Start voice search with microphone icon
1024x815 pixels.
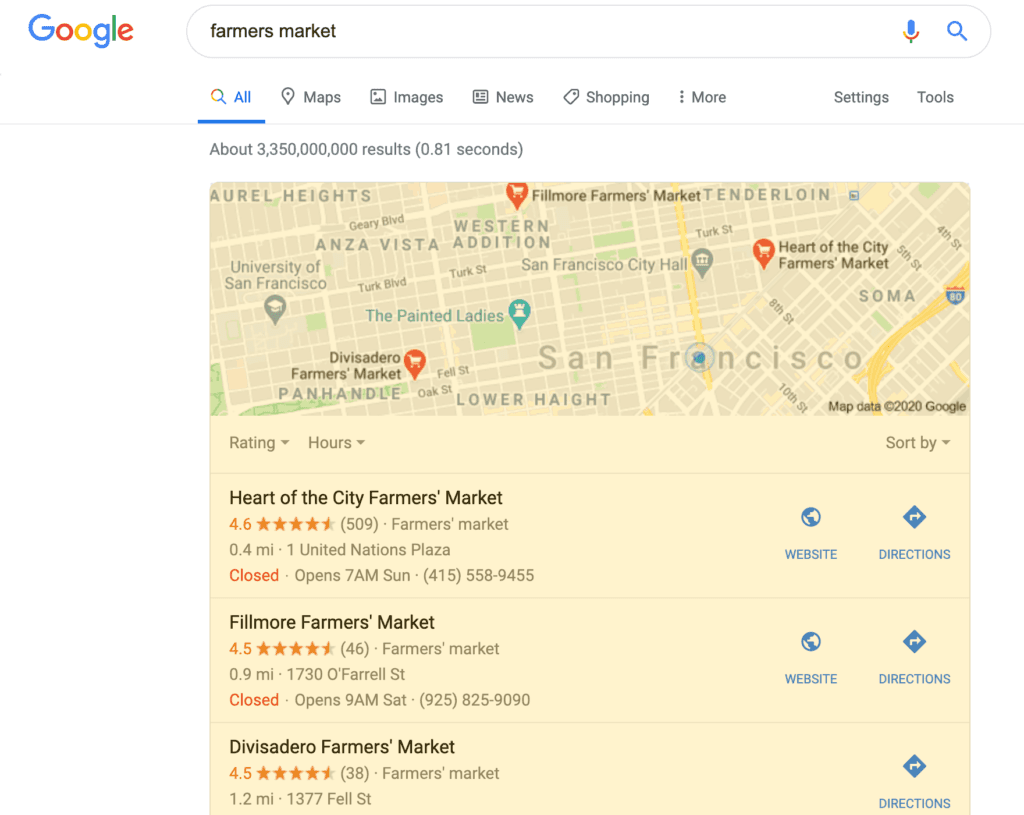click(910, 31)
